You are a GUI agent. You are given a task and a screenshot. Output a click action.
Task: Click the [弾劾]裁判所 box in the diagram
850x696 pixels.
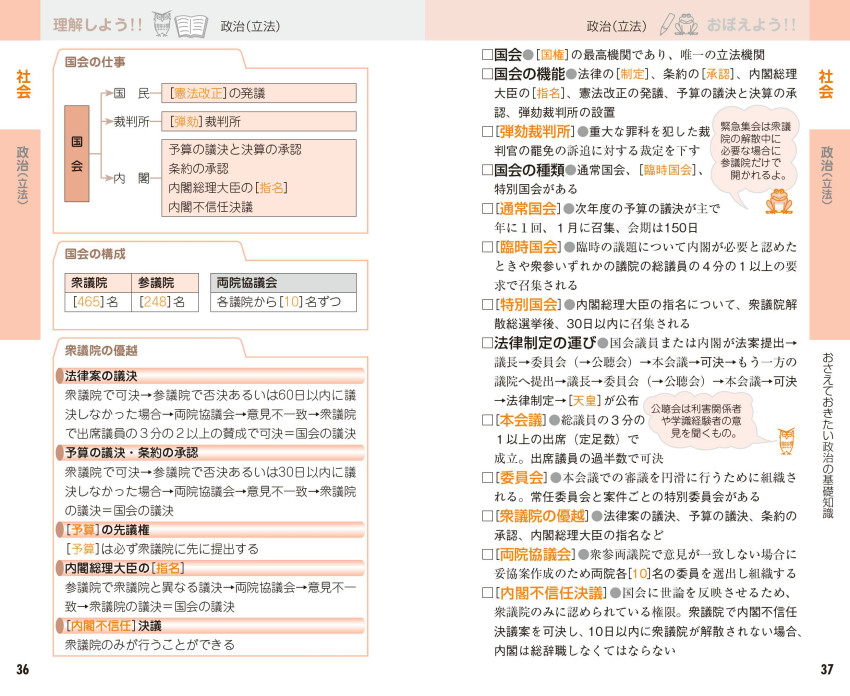(259, 121)
